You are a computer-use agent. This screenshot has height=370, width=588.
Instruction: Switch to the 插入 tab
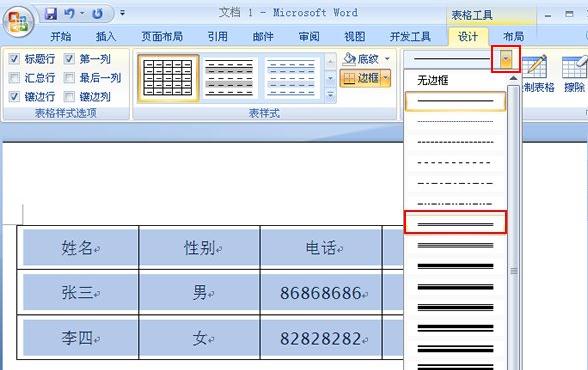tap(106, 36)
